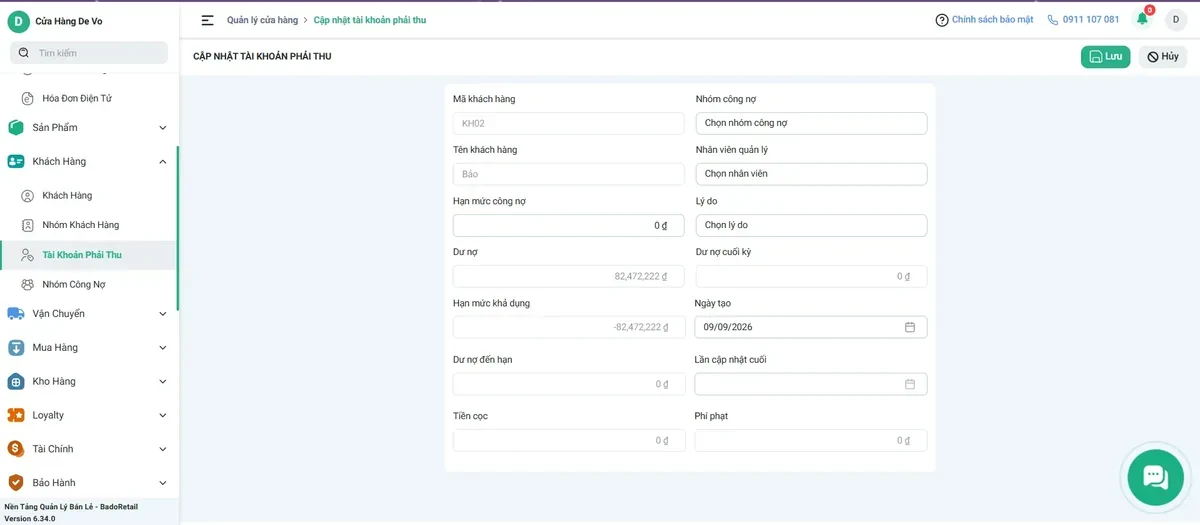
Task: Open the Chọn lý do dropdown
Action: tap(811, 225)
